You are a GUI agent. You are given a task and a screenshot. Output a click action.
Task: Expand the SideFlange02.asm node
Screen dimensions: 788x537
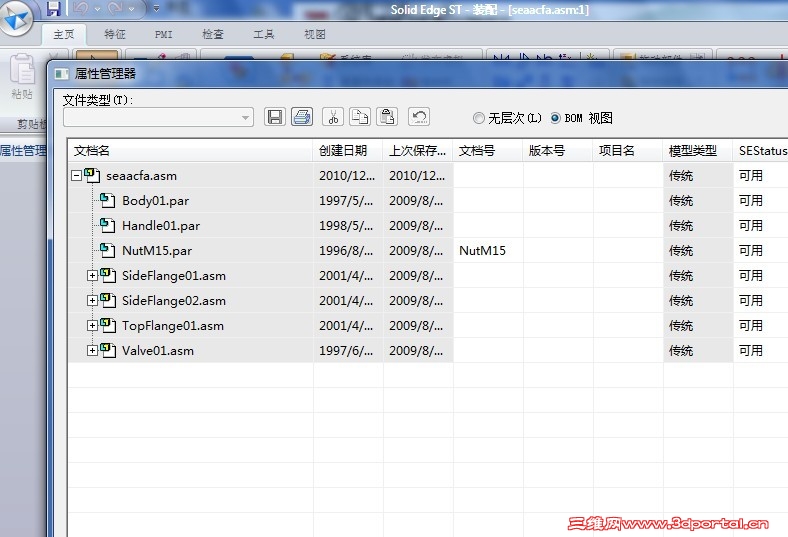(92, 300)
